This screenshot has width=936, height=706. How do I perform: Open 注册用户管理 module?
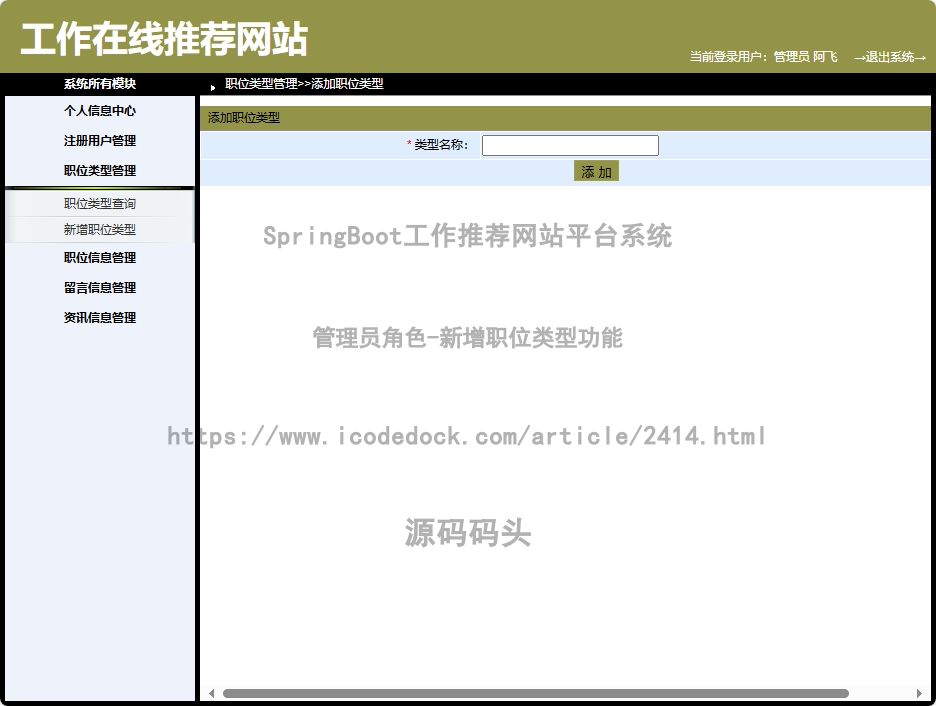point(100,141)
